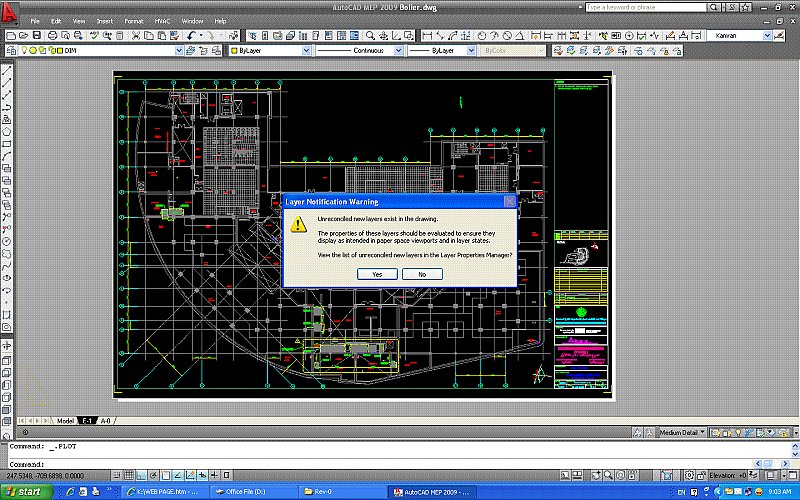
Task: Click the Undo arrow icon
Action: [190, 35]
